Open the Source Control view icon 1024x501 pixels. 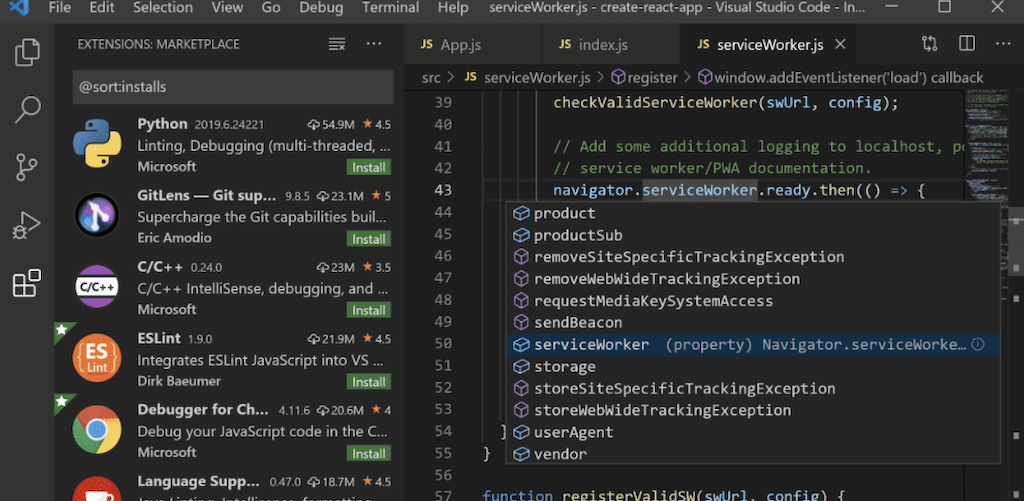[27, 167]
